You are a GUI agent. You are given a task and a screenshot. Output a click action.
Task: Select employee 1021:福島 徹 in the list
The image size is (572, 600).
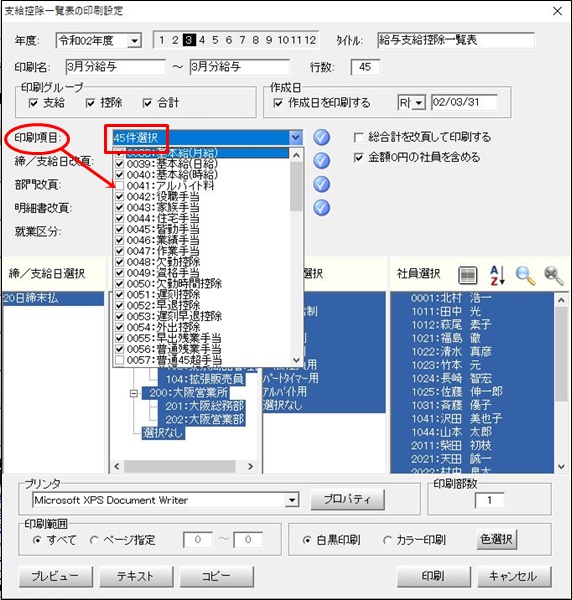click(446, 338)
